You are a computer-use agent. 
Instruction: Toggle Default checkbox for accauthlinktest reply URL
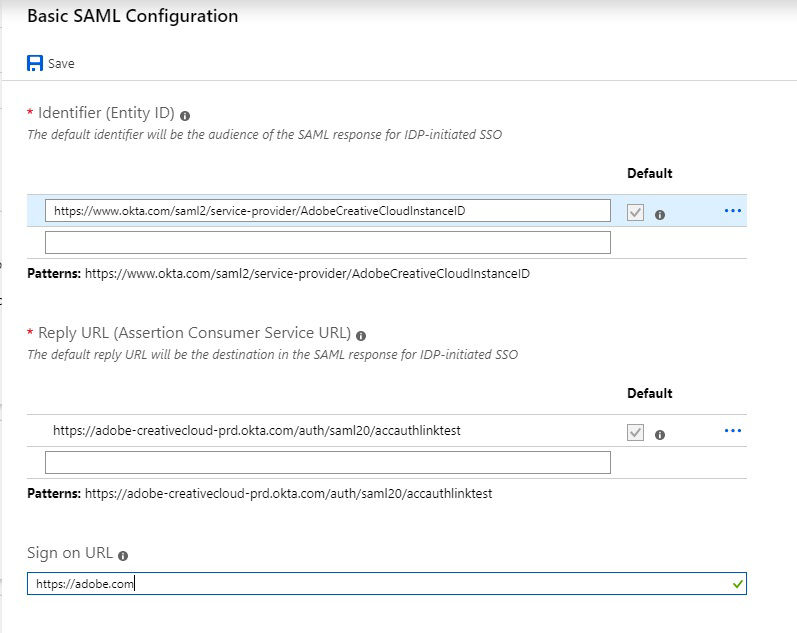pos(635,432)
